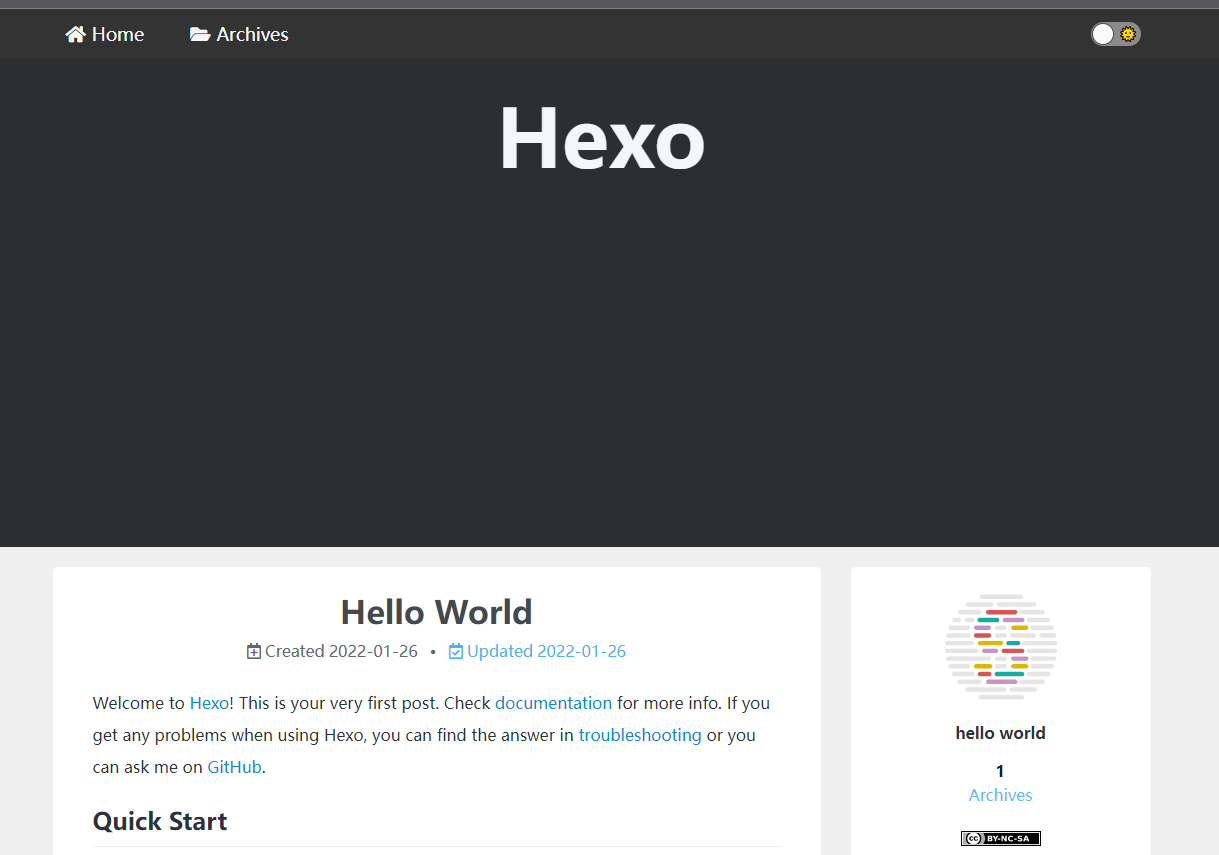
Task: Open the Archives navbar item
Action: [239, 34]
